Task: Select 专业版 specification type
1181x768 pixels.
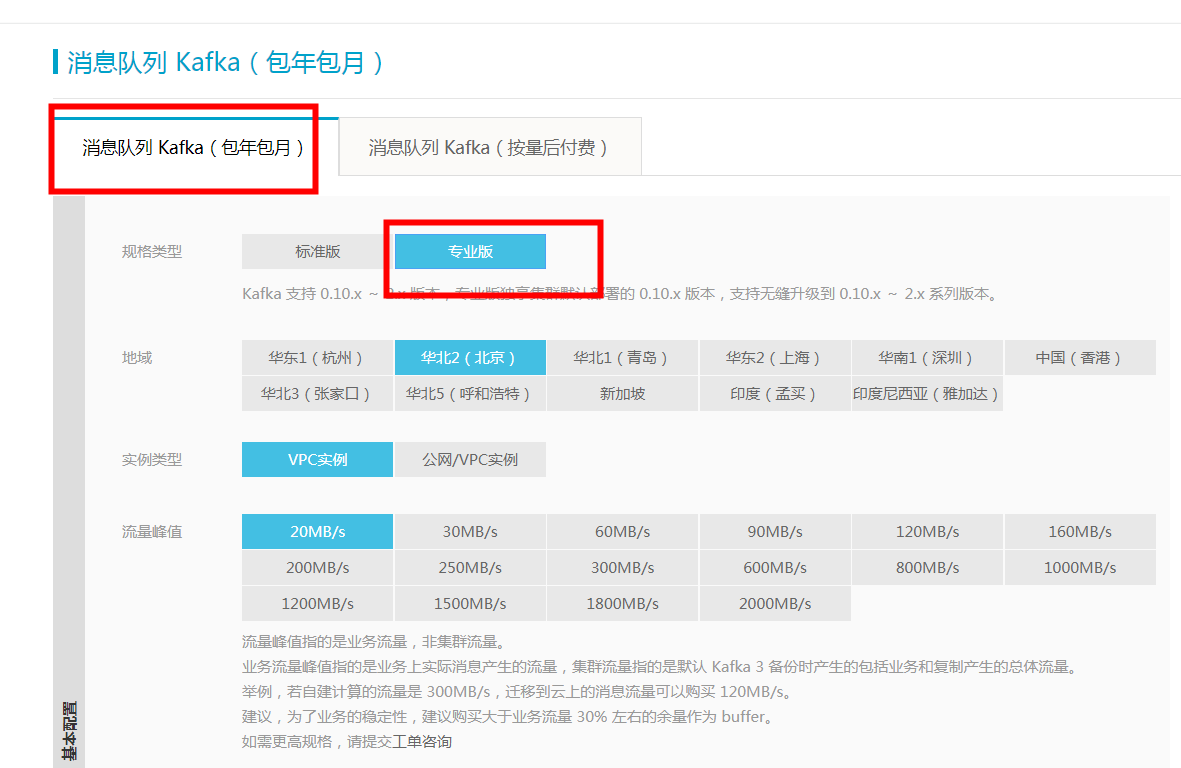Action: click(470, 251)
